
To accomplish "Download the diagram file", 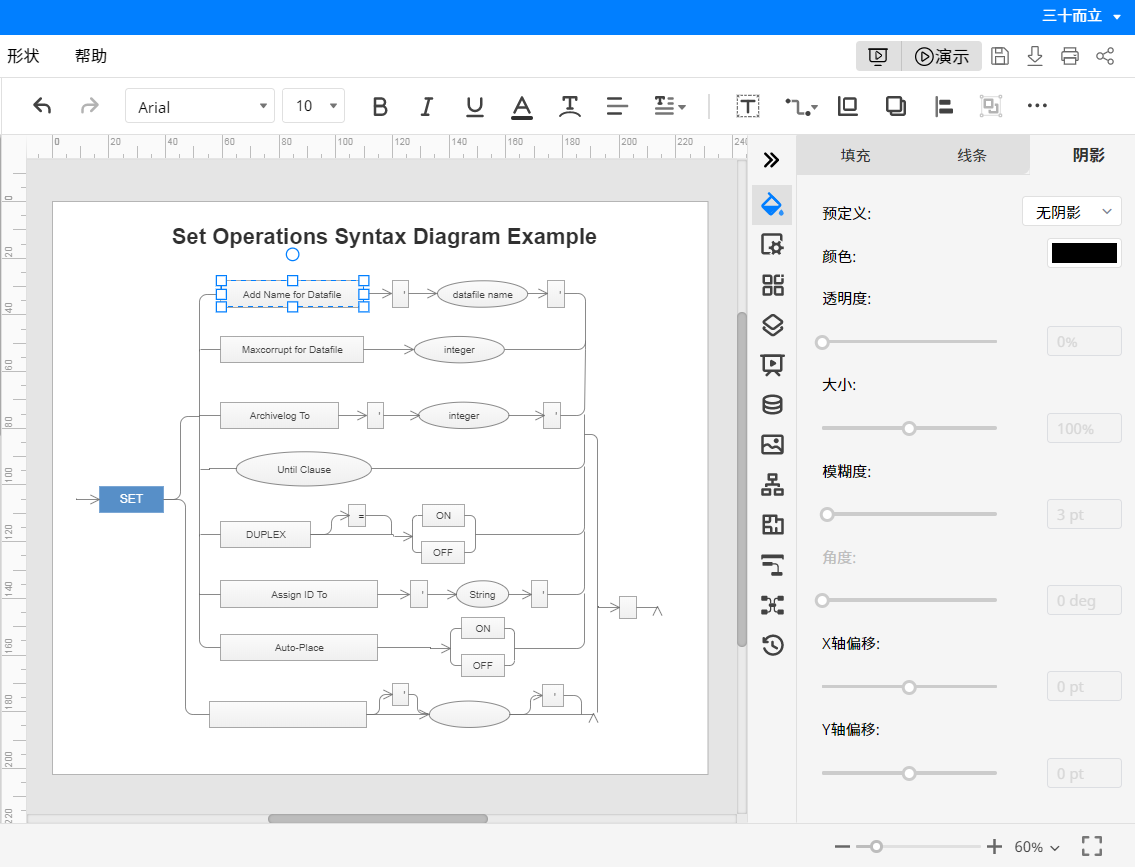I will click(1035, 56).
